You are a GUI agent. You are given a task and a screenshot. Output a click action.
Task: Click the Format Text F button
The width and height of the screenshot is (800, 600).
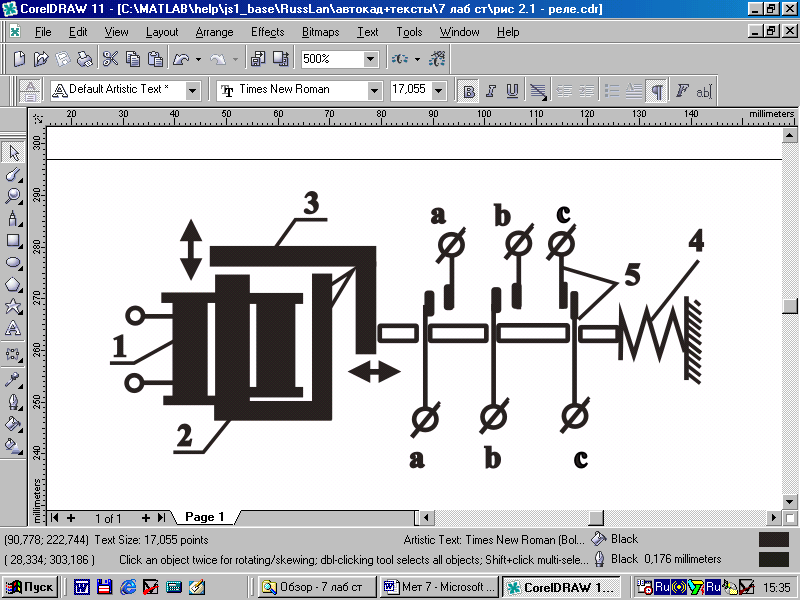click(682, 91)
